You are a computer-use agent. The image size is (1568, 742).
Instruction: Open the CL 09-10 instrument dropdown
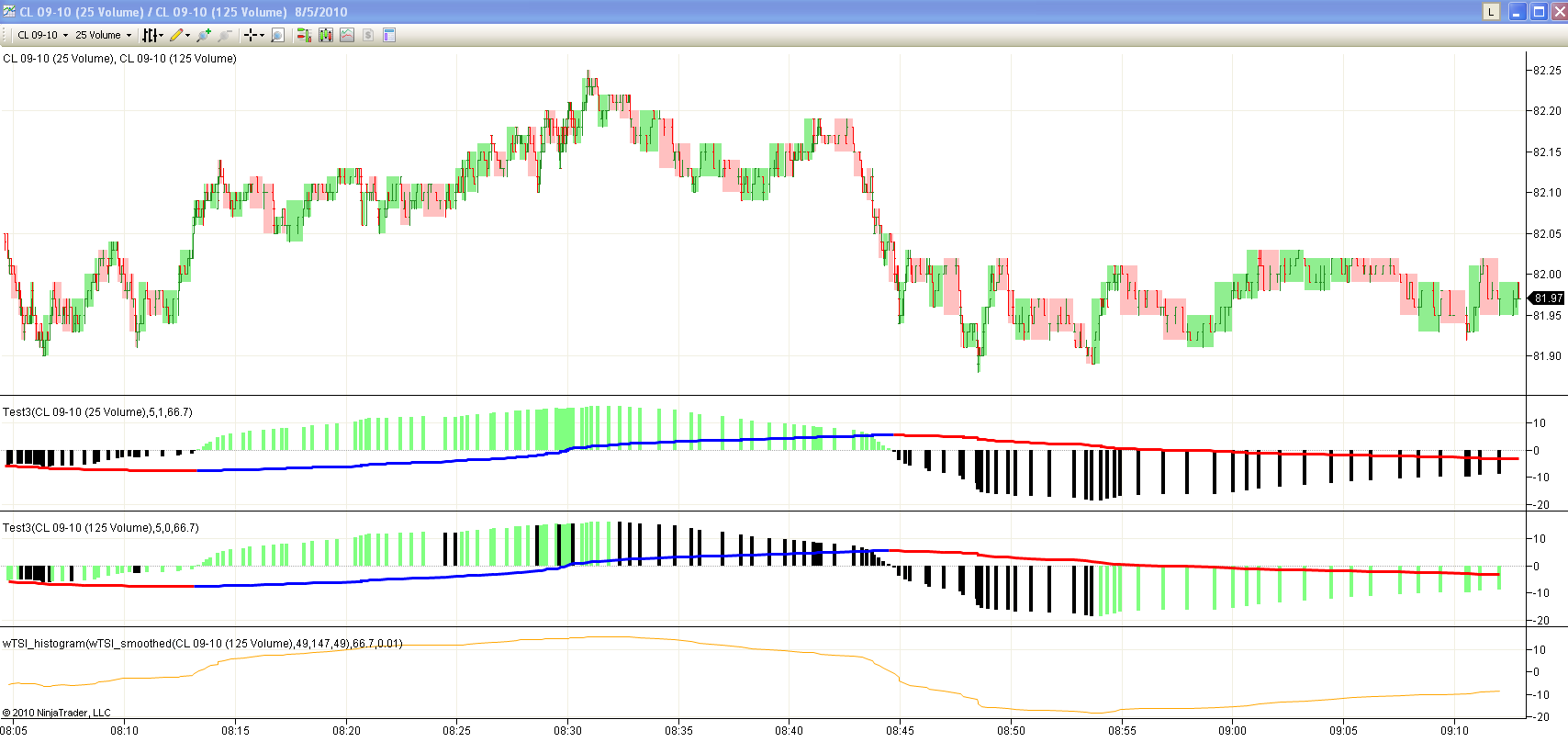pos(42,35)
